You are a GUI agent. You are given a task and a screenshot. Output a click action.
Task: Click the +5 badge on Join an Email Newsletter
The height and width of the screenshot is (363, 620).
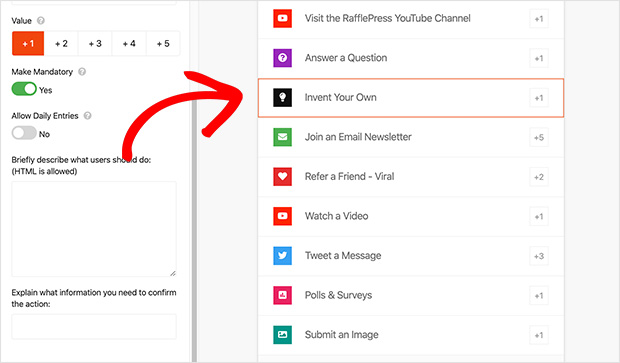click(x=539, y=137)
